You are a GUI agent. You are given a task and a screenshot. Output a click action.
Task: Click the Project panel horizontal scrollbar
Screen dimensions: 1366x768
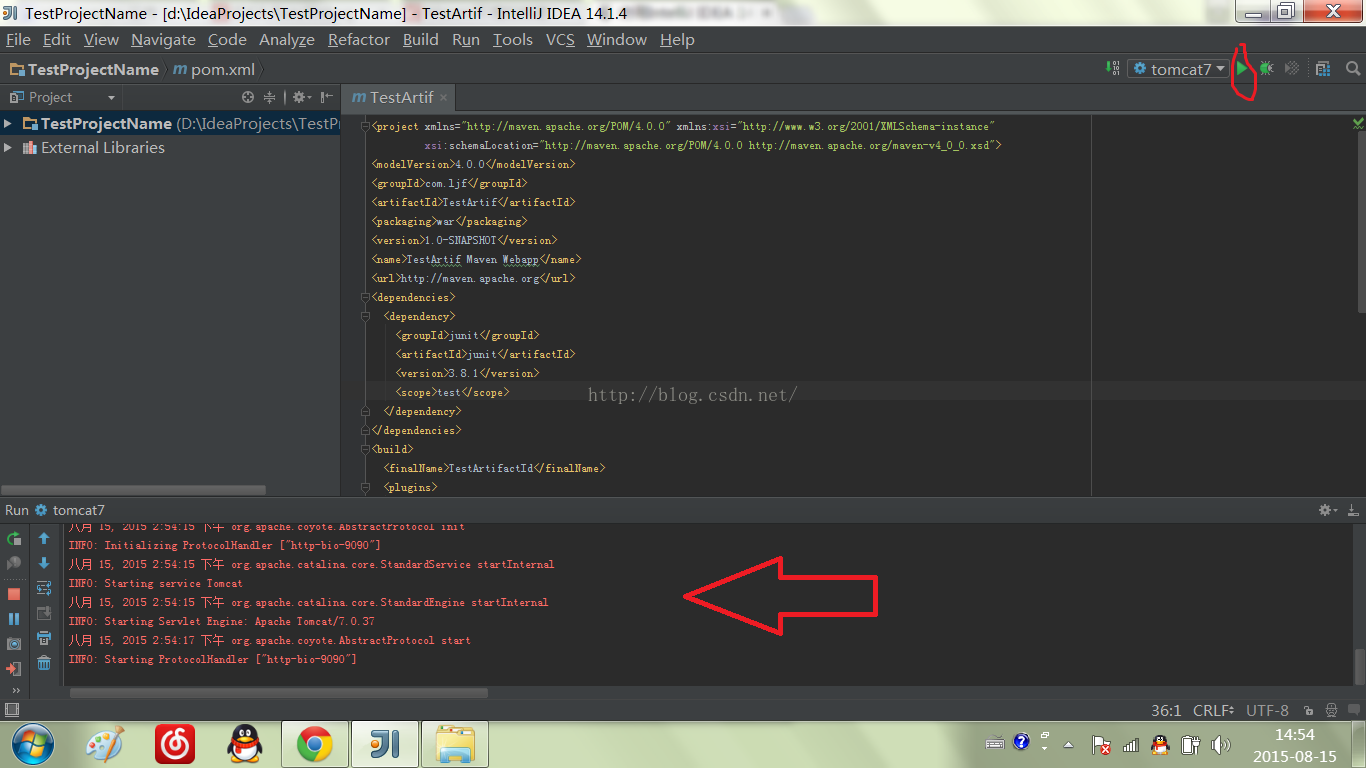133,490
